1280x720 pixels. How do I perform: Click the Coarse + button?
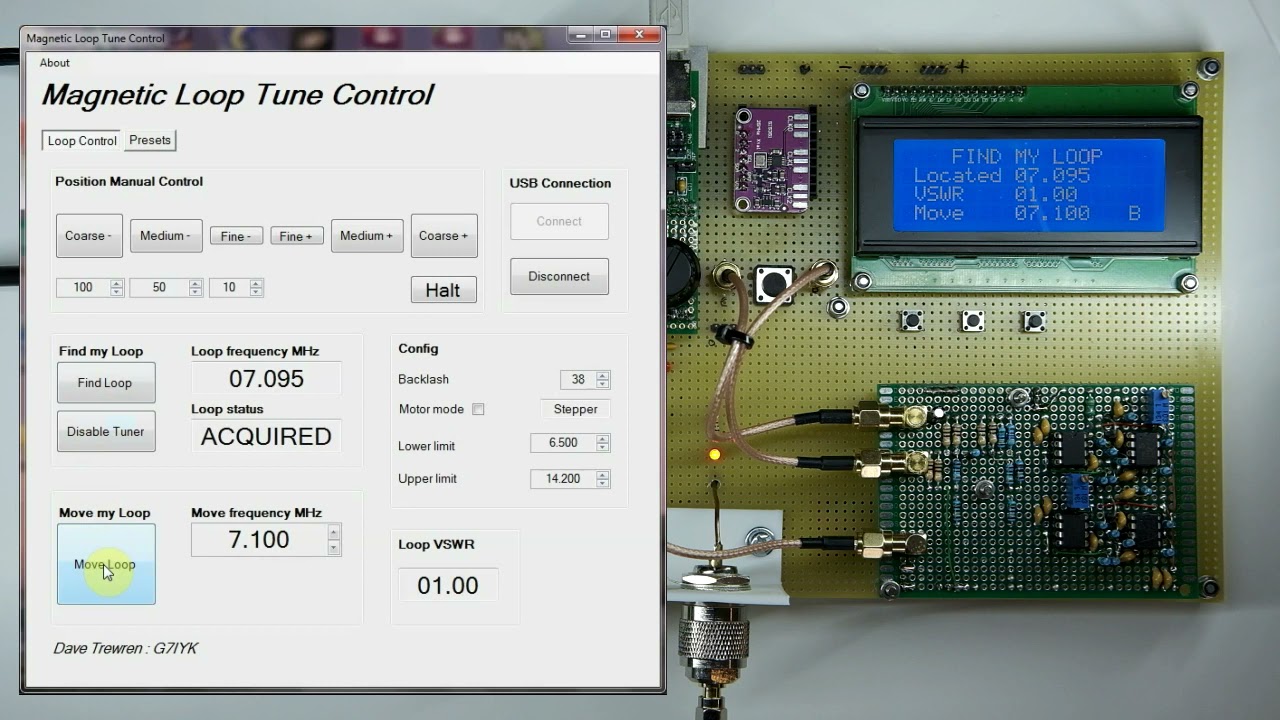444,236
